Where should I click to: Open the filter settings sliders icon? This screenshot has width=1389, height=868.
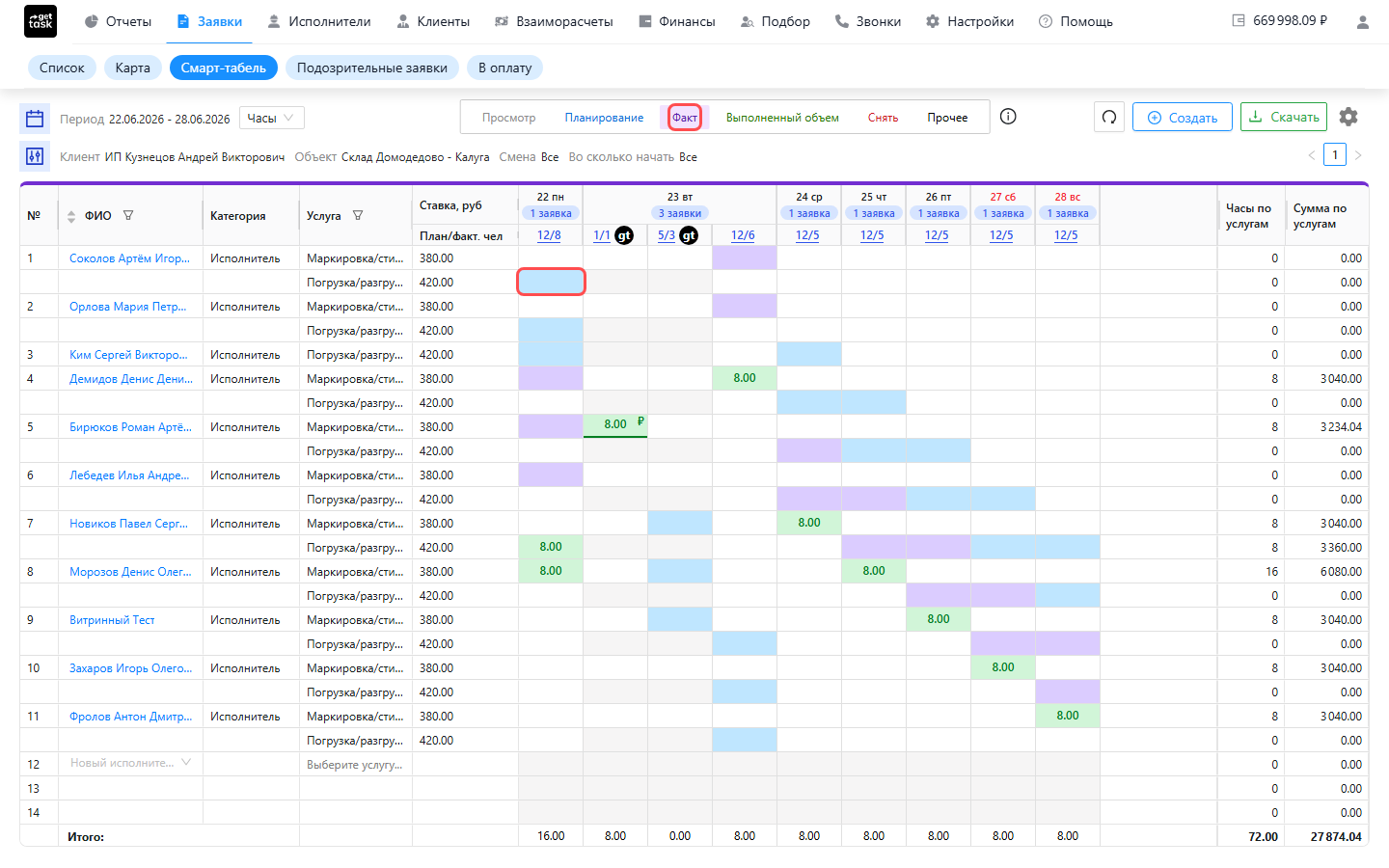35,156
